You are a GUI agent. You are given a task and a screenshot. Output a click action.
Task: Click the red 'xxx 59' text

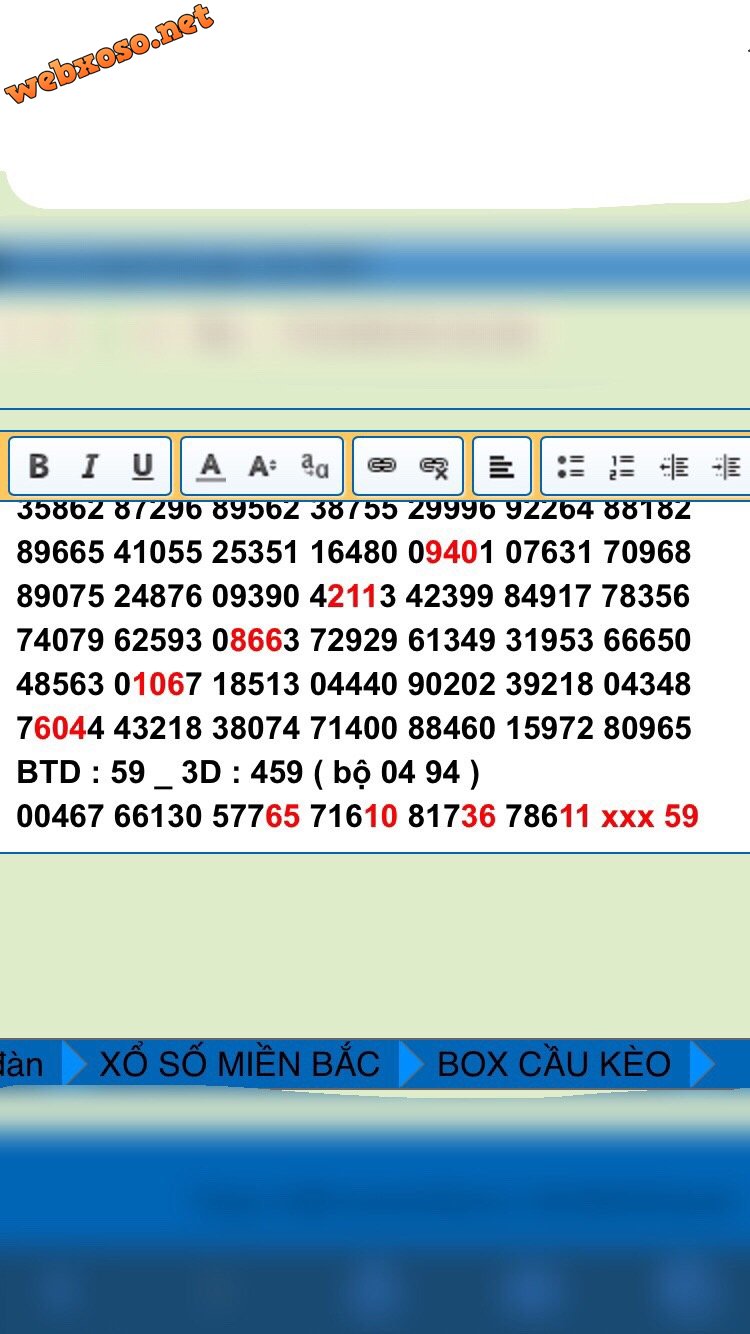650,816
